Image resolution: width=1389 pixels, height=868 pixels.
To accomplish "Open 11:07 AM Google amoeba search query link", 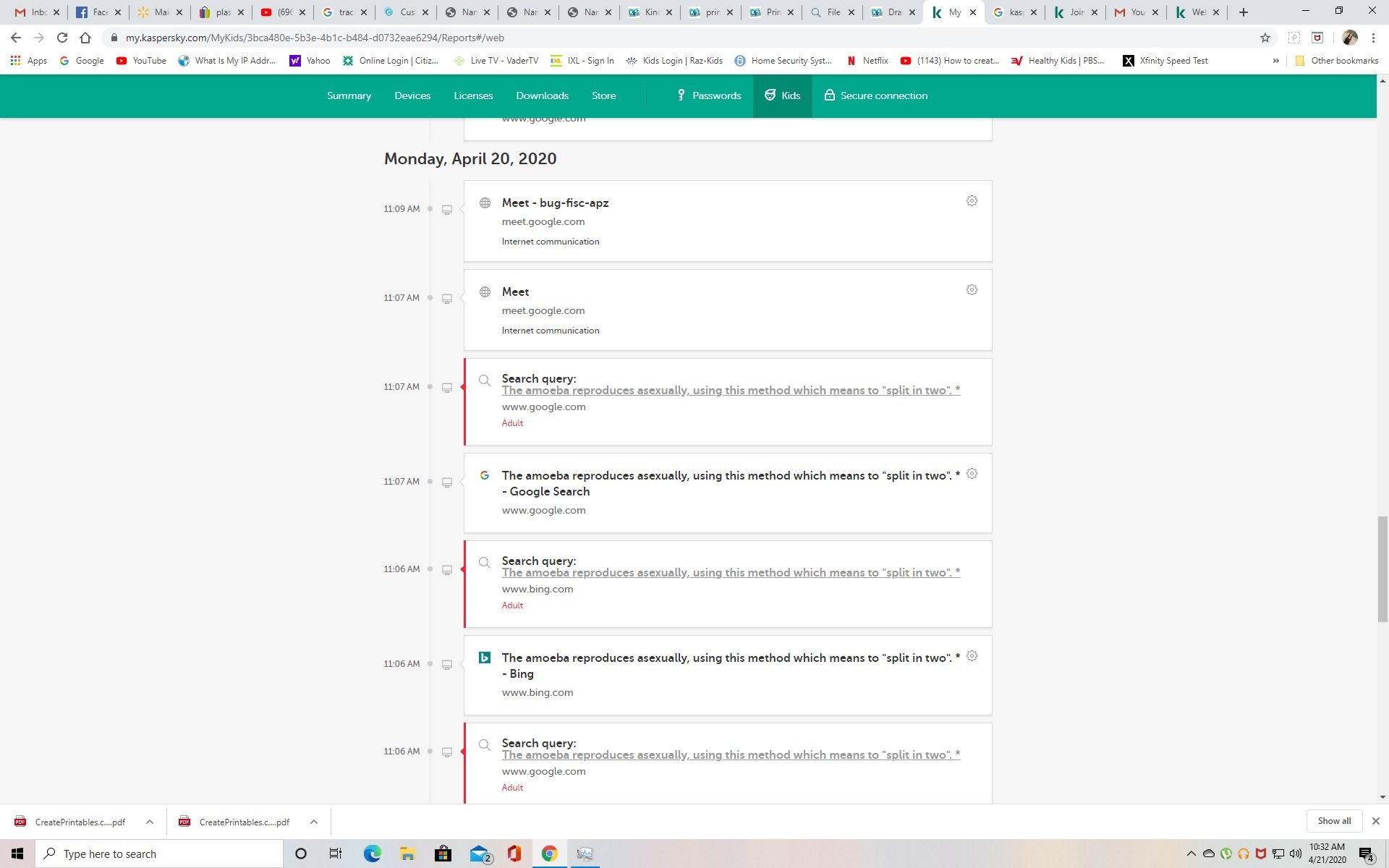I will click(x=731, y=391).
